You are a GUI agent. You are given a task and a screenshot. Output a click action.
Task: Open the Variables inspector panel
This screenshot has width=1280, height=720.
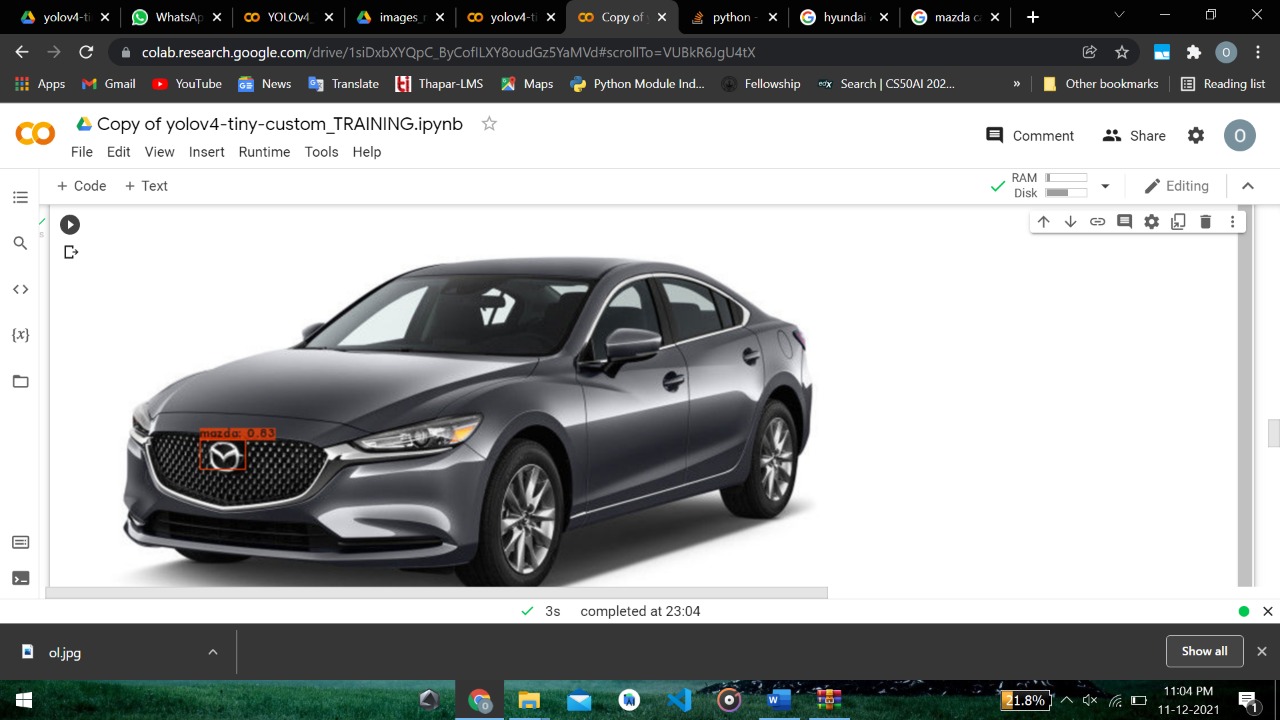pos(20,335)
